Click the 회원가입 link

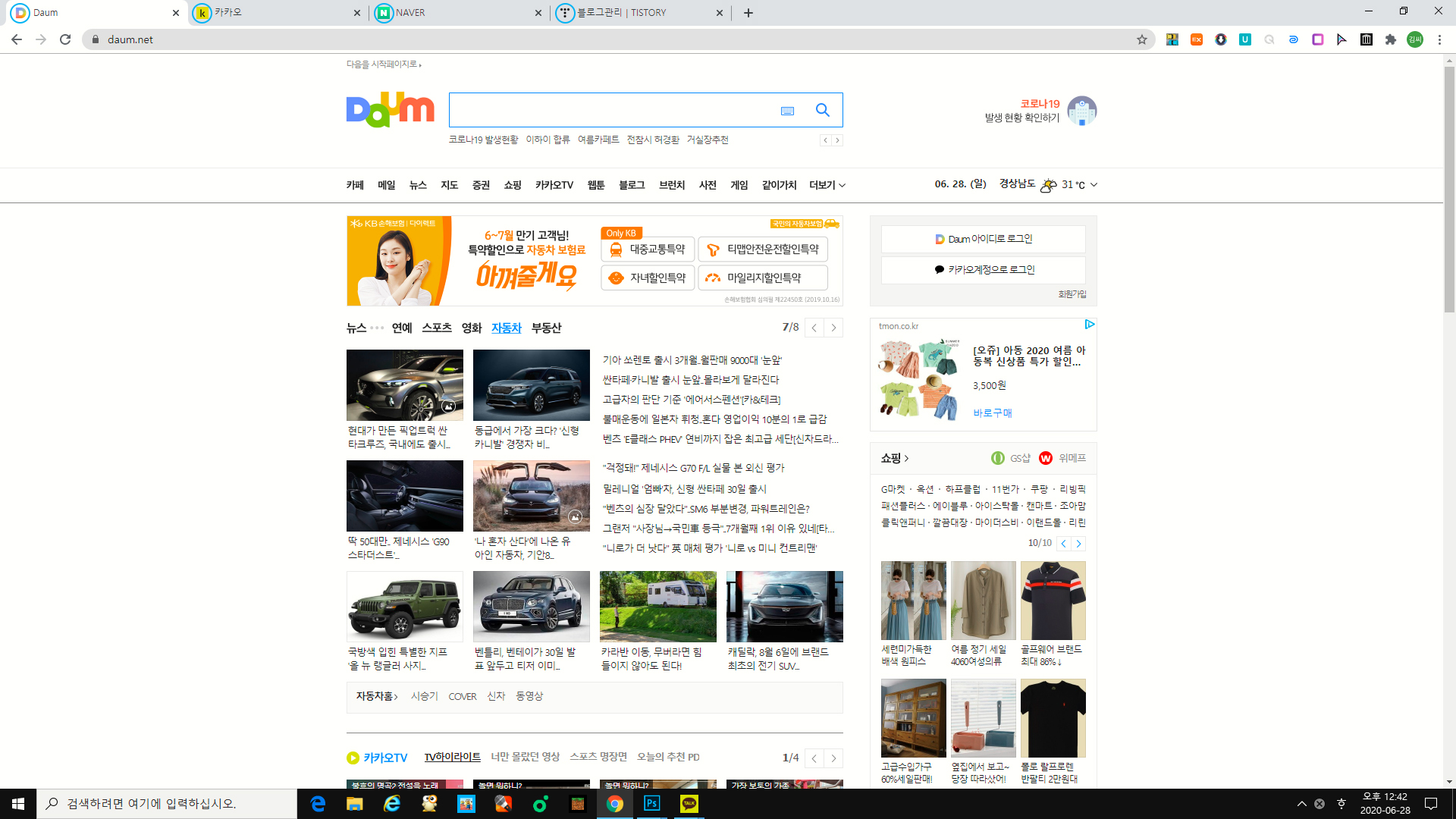[1072, 294]
